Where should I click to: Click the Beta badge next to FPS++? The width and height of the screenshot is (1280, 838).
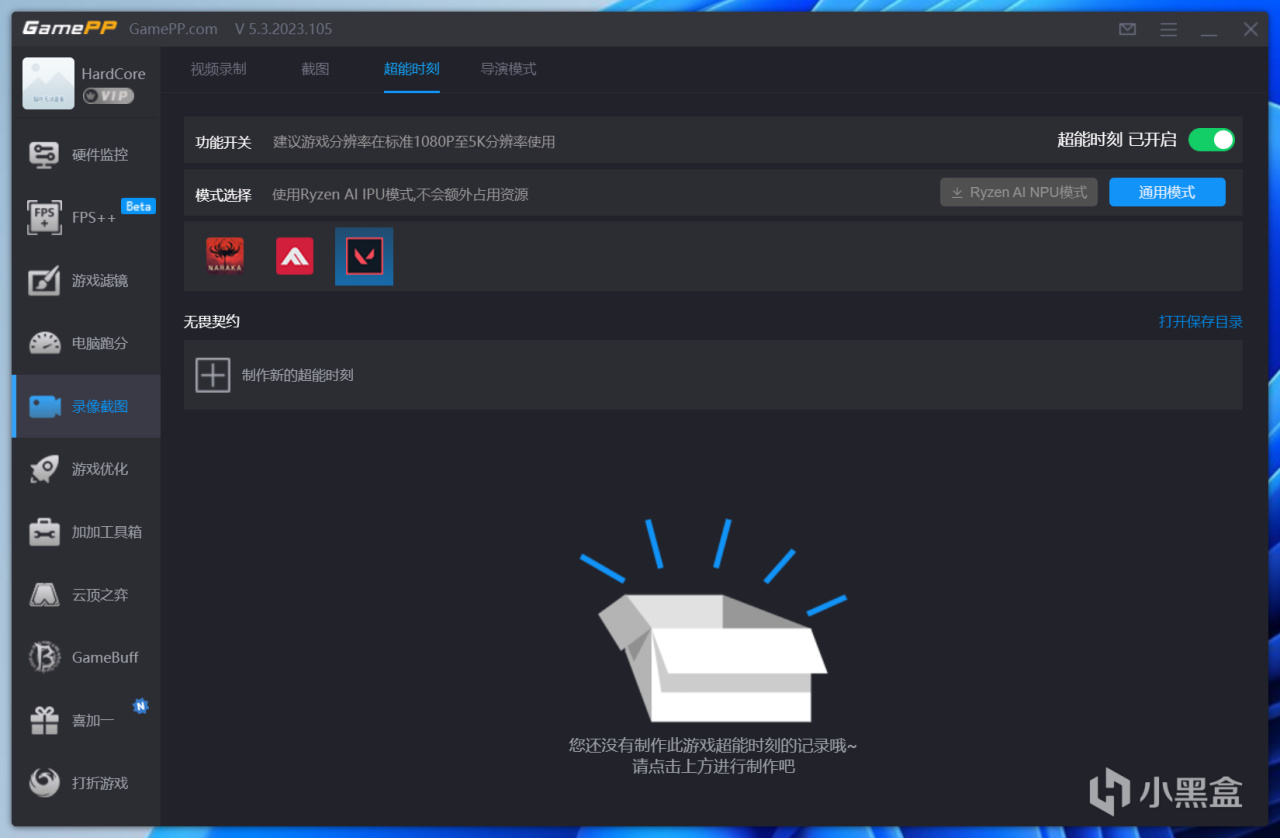point(138,206)
